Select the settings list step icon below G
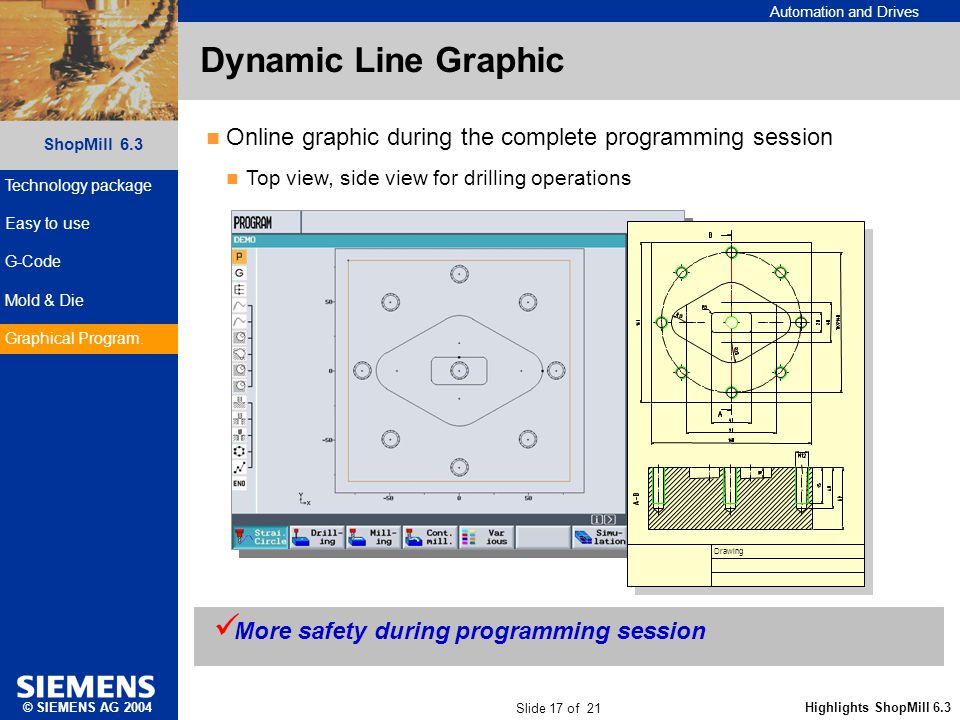The height and width of the screenshot is (720, 960). [x=239, y=290]
